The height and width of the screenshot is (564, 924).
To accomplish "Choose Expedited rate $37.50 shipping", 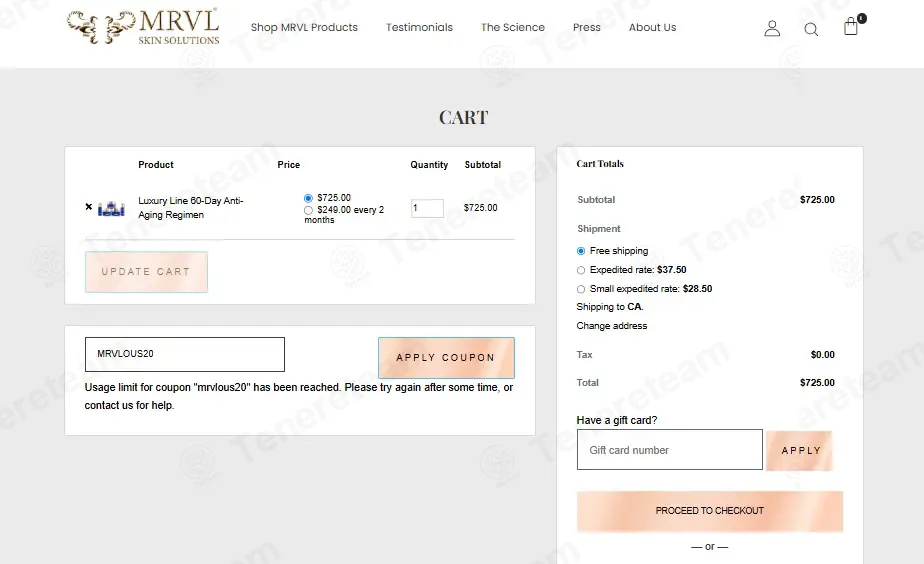I will coord(581,270).
